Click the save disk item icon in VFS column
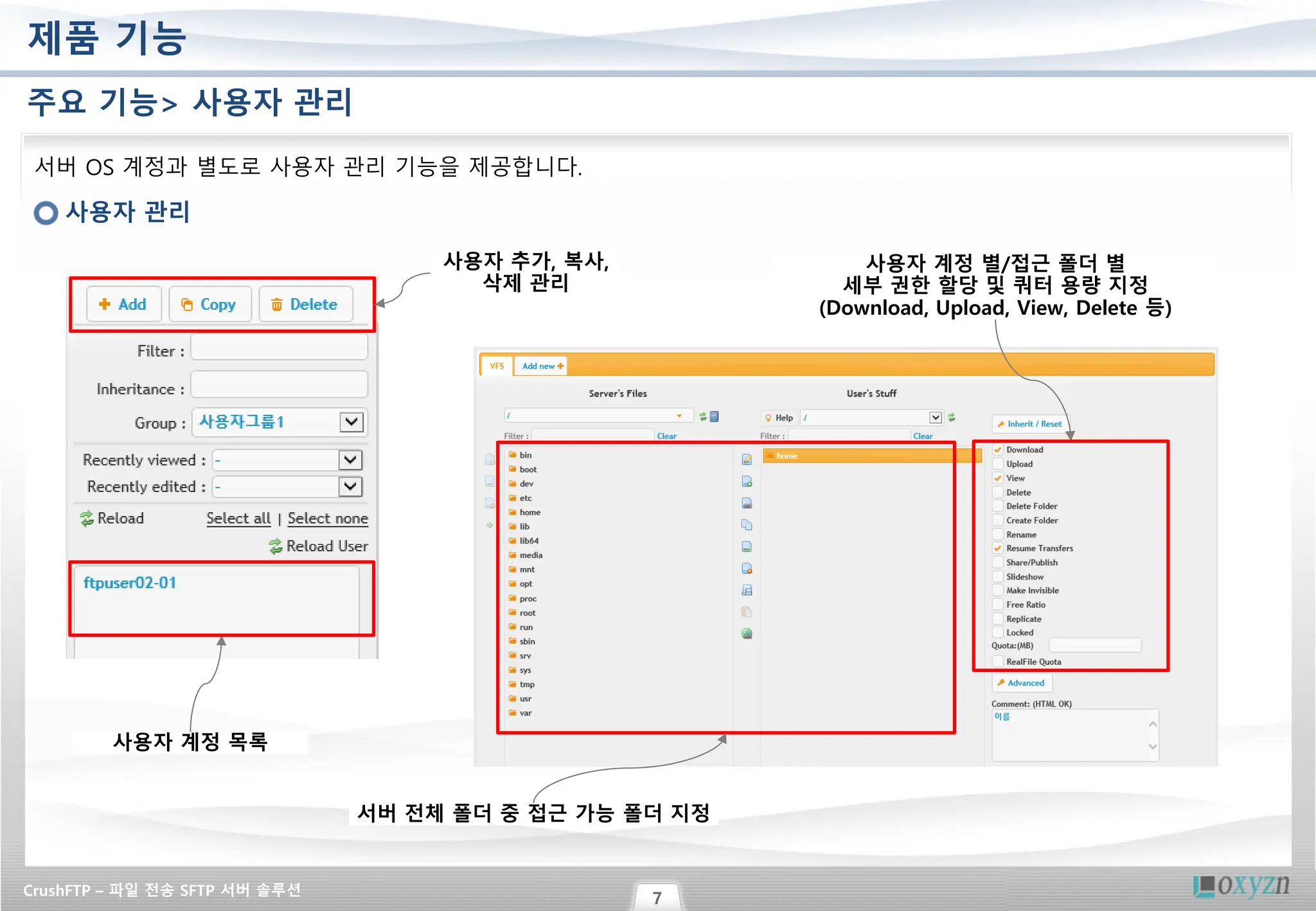 click(x=747, y=590)
